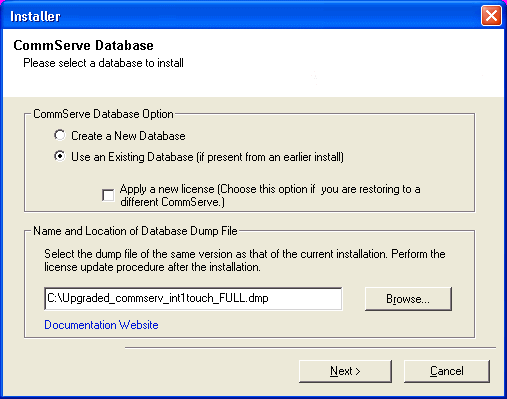Click the dump file path input field
Screen dimensions: 507x399
click(x=193, y=299)
